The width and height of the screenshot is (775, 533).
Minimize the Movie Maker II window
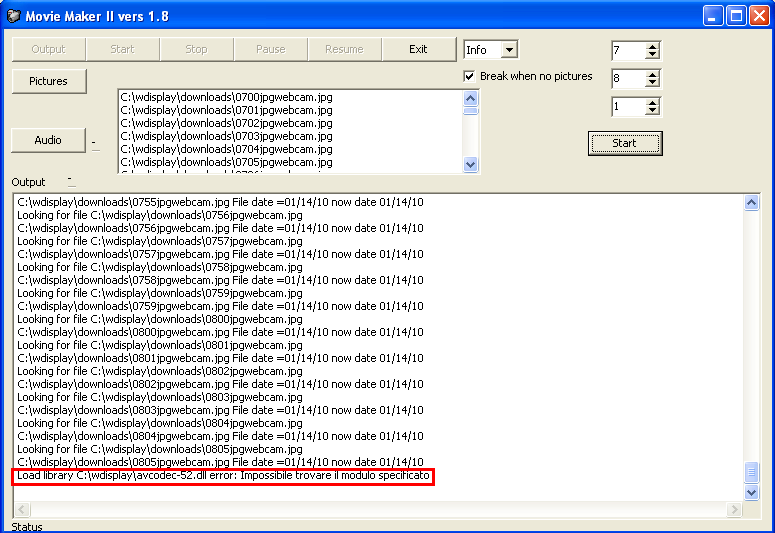(x=713, y=16)
